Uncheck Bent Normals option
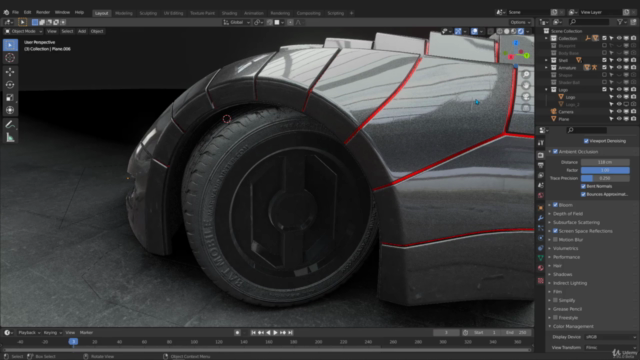Screen dimensions: 640x360 coord(583,186)
